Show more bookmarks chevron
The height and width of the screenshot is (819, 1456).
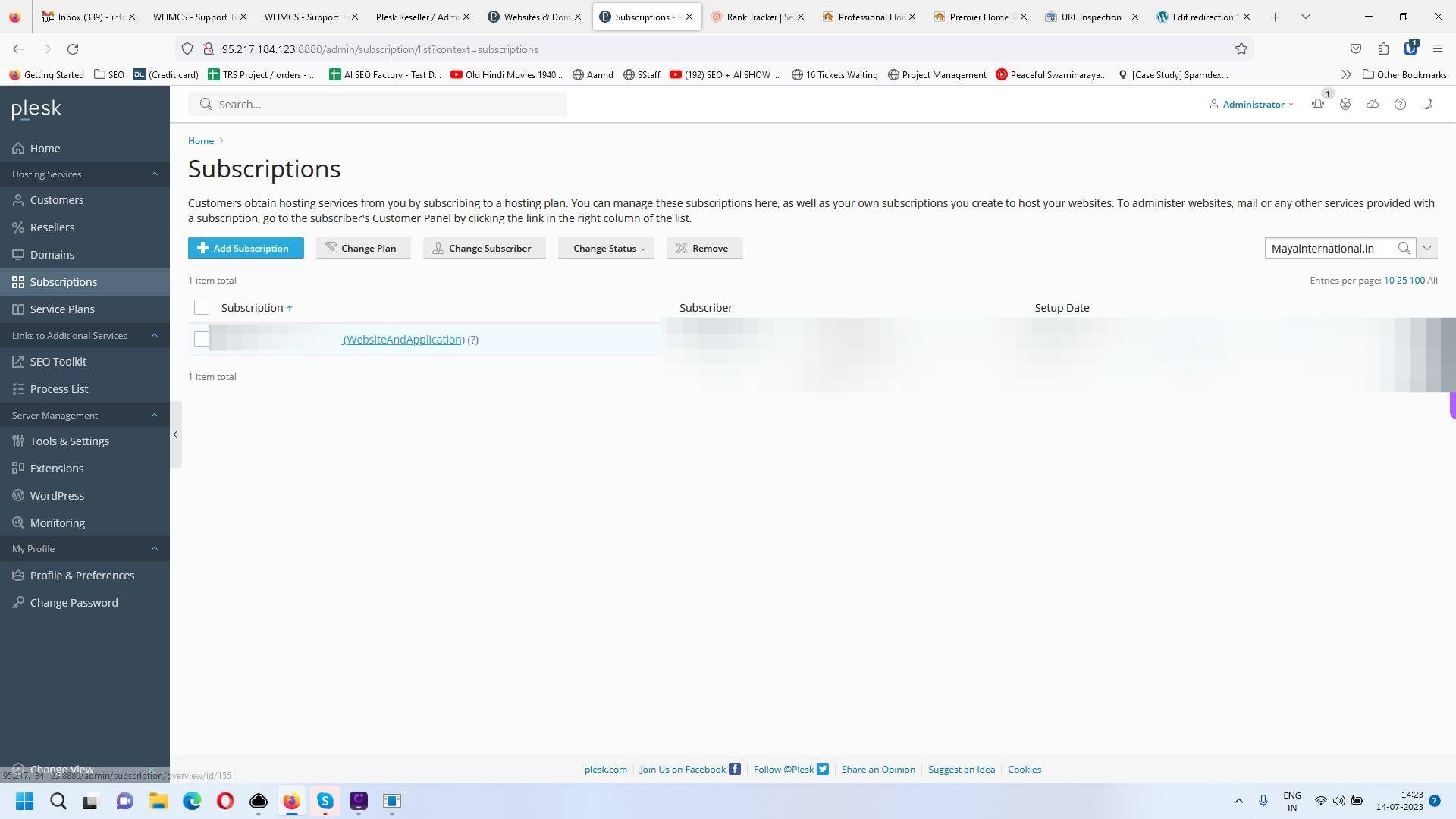[x=1346, y=74]
